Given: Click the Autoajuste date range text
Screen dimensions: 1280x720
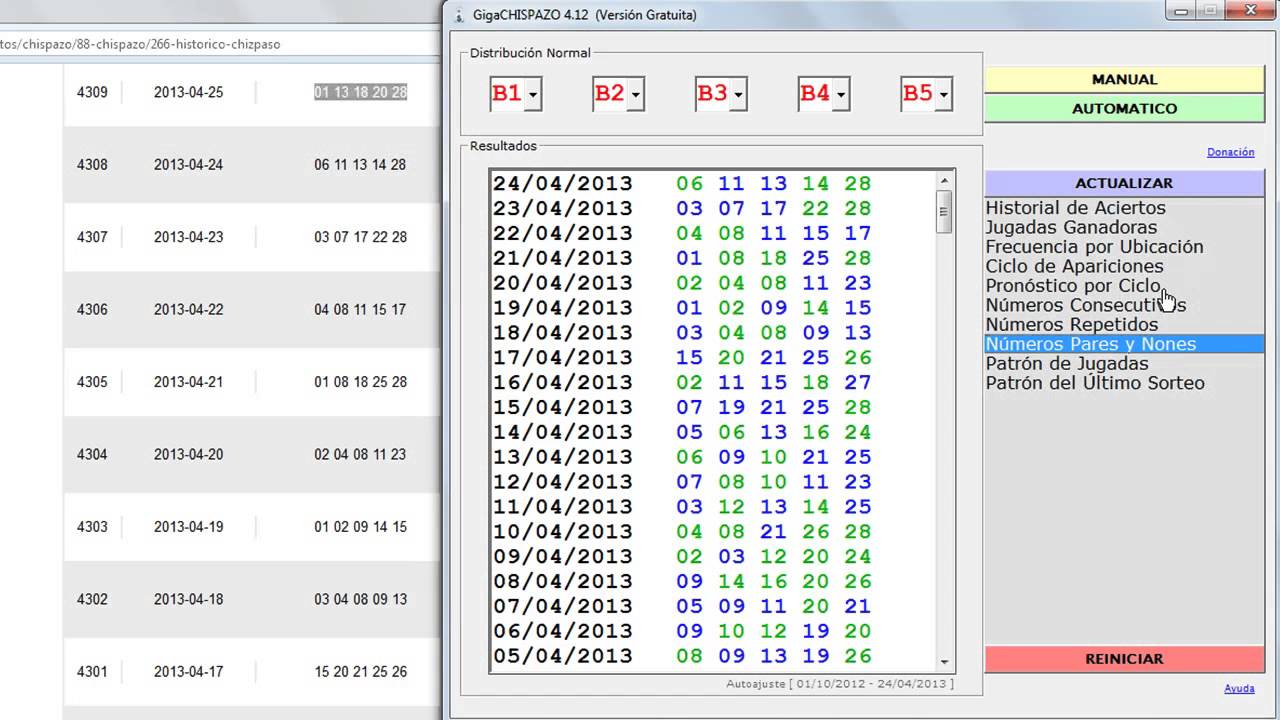Looking at the screenshot, I should 840,684.
